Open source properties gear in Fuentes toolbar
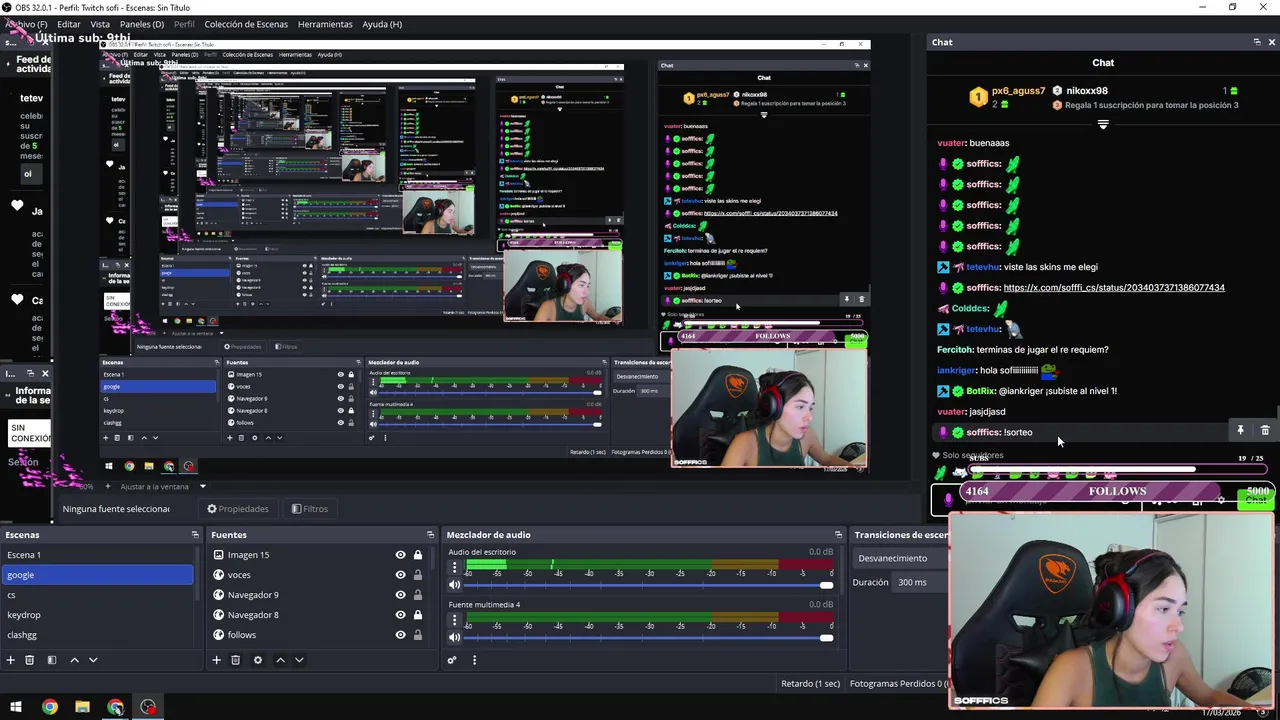This screenshot has height=720, width=1280. coord(257,660)
